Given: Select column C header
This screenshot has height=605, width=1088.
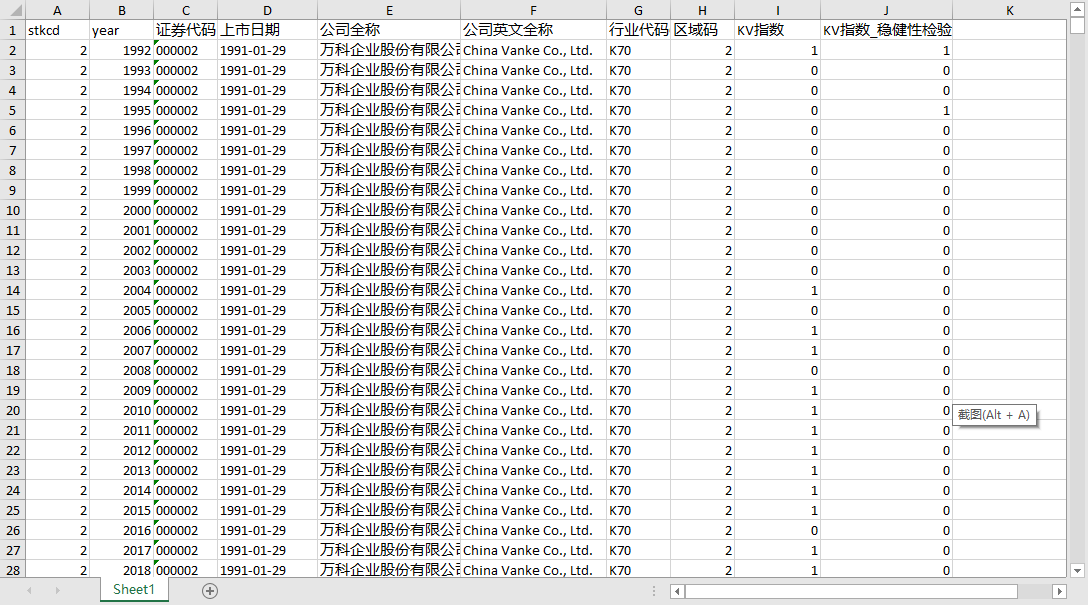Looking at the screenshot, I should (185, 10).
